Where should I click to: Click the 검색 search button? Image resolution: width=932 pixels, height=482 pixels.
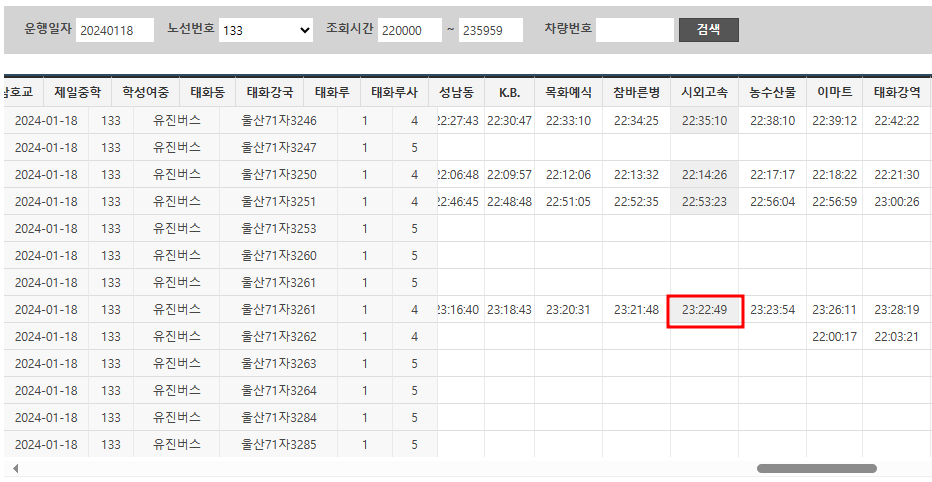point(708,30)
